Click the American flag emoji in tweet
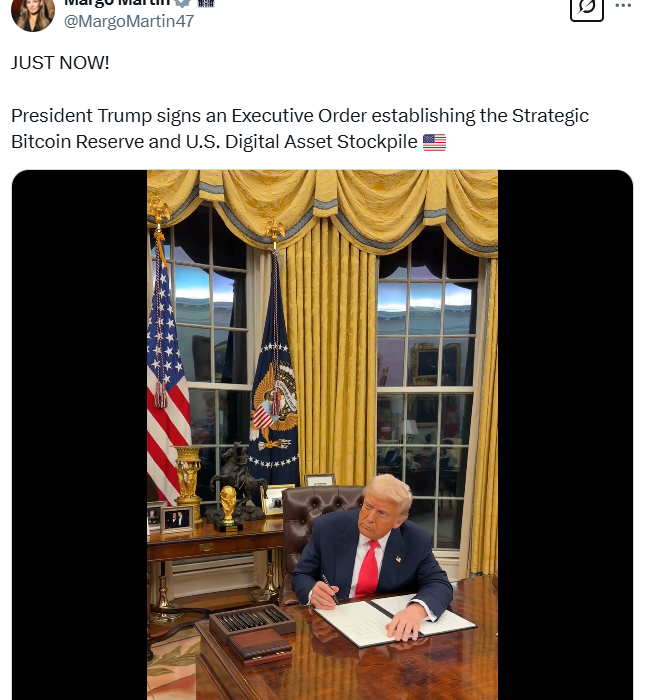This screenshot has width=650, height=700. tap(434, 142)
